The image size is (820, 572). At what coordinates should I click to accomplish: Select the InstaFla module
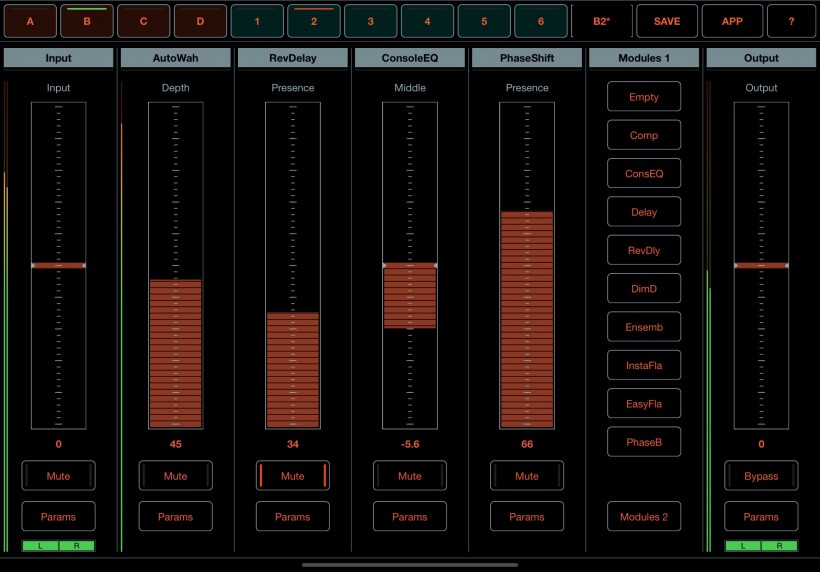644,366
